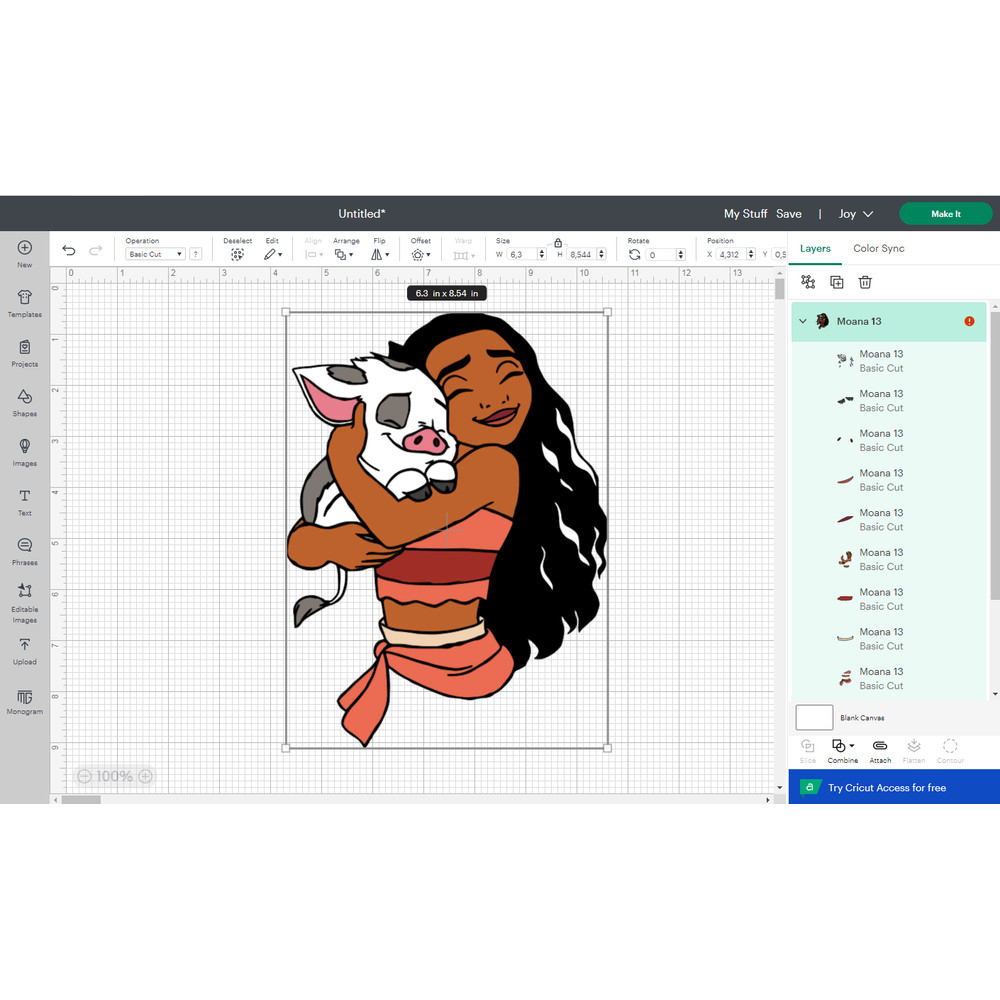Delete the selected layer using trash icon
The image size is (1000, 1000).
[x=865, y=282]
